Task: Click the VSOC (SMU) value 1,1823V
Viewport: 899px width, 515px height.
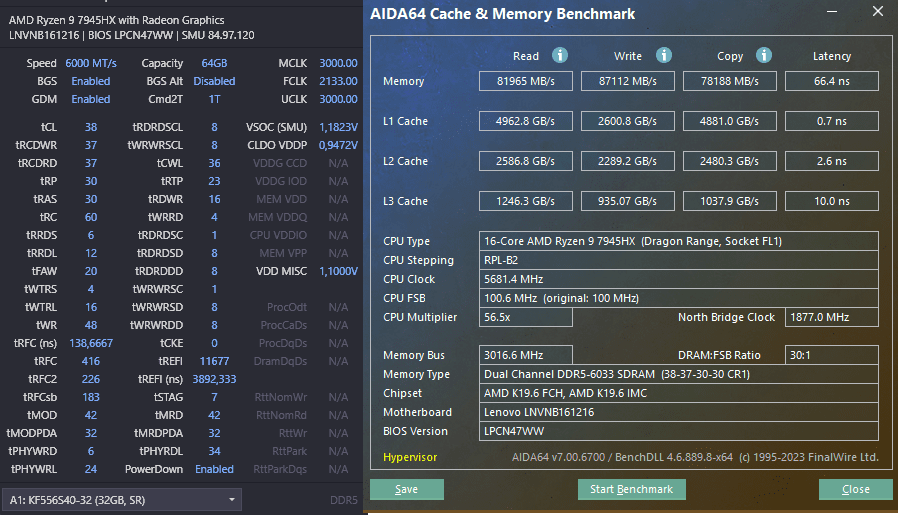Action: pos(338,127)
